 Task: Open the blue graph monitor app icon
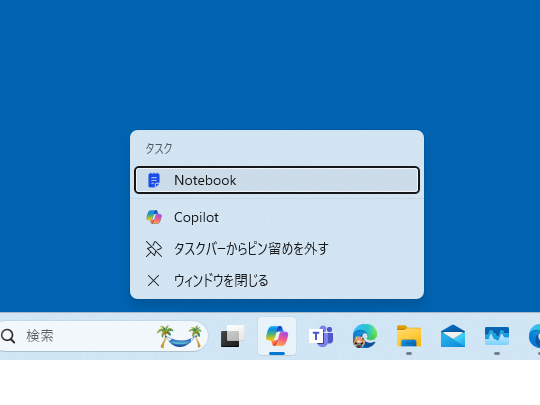[x=497, y=336]
